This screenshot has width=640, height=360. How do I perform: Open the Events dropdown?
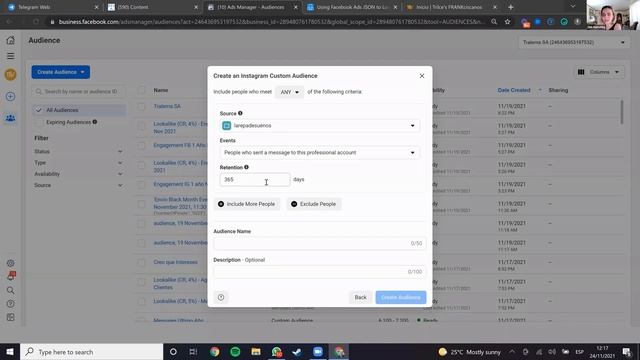pos(320,153)
